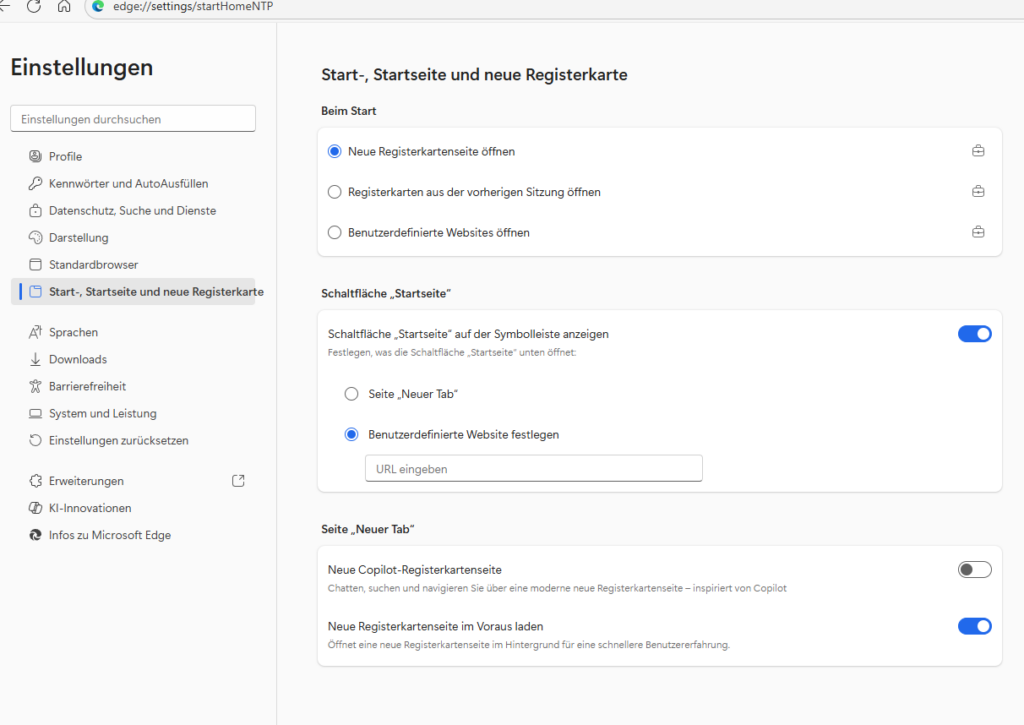Click the URL eingeben text field
This screenshot has height=725, width=1024.
533,469
